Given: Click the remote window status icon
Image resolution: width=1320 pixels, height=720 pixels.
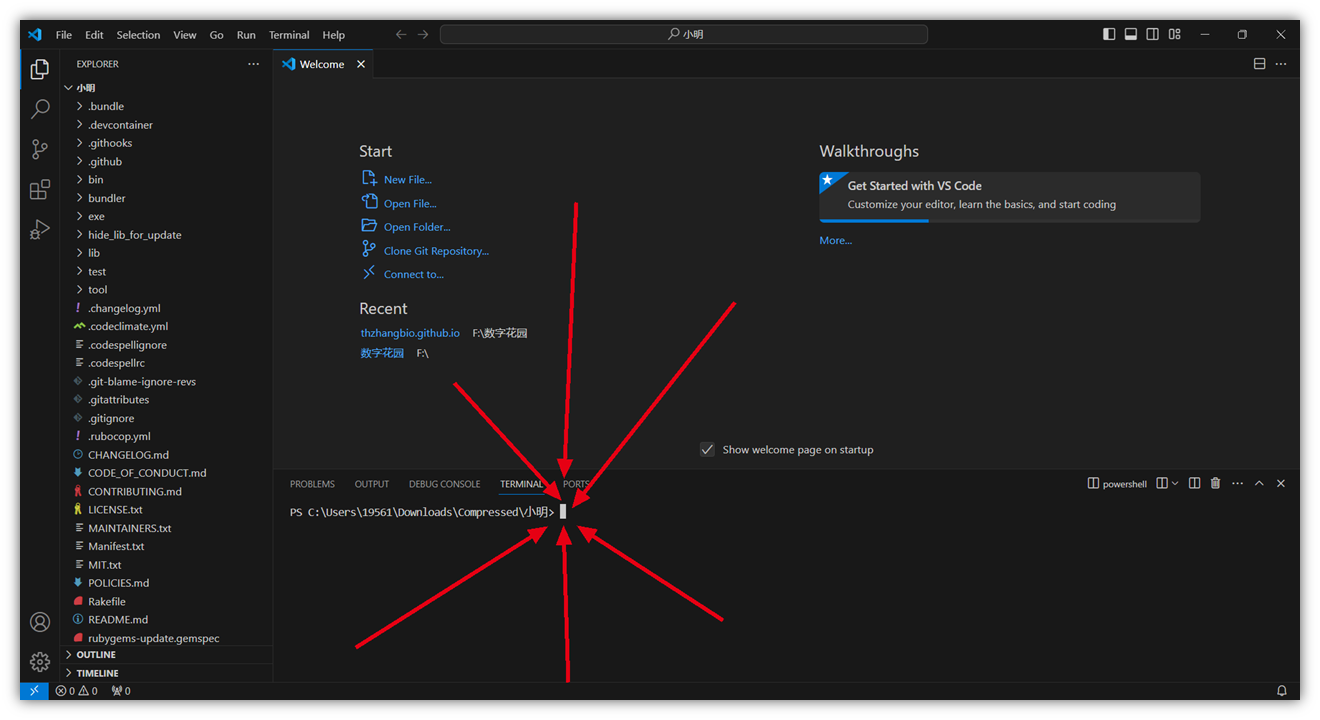Looking at the screenshot, I should click(x=34, y=691).
